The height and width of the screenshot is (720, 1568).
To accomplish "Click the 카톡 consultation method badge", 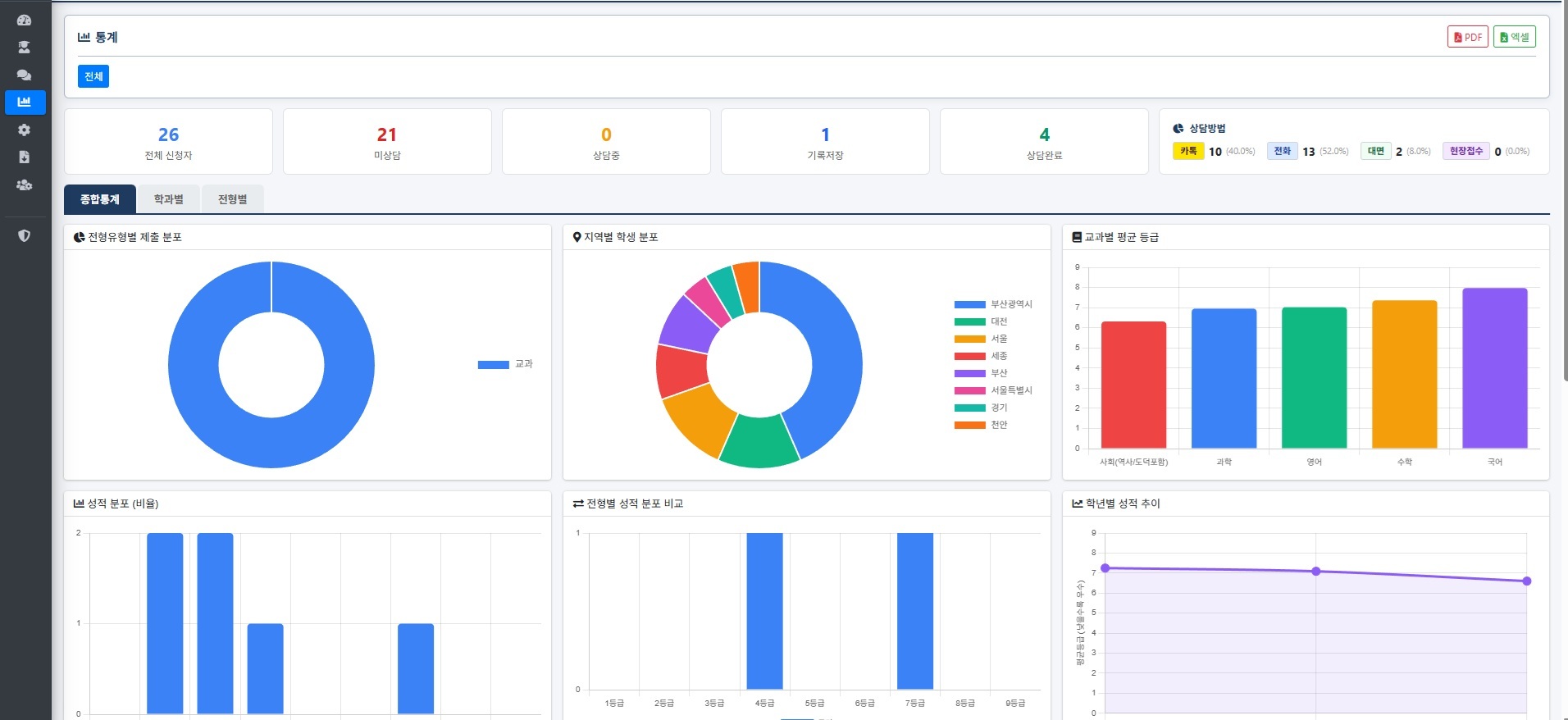I will 1188,151.
